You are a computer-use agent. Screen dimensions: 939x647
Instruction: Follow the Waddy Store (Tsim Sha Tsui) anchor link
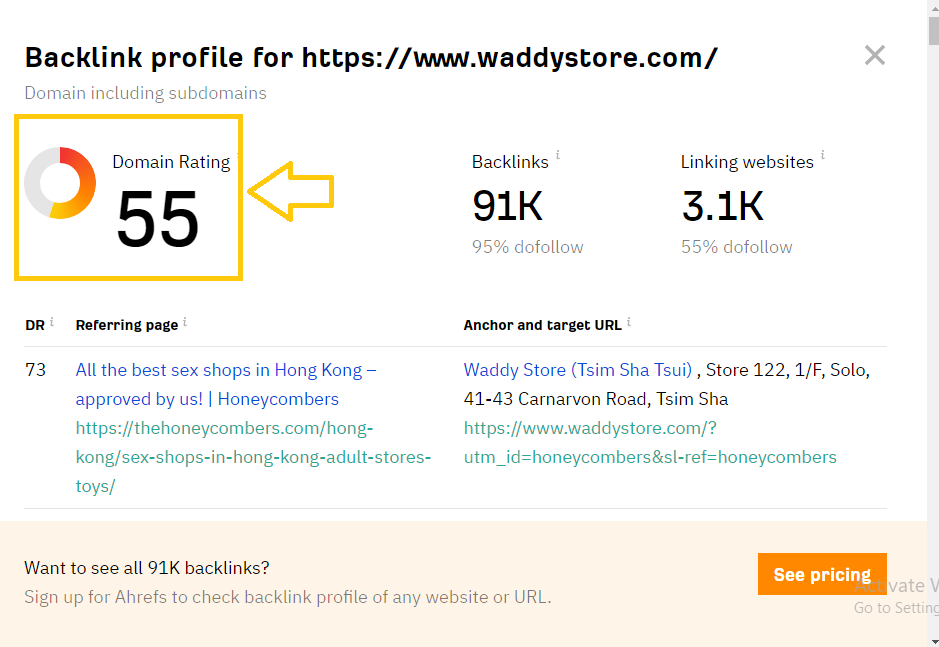577,370
